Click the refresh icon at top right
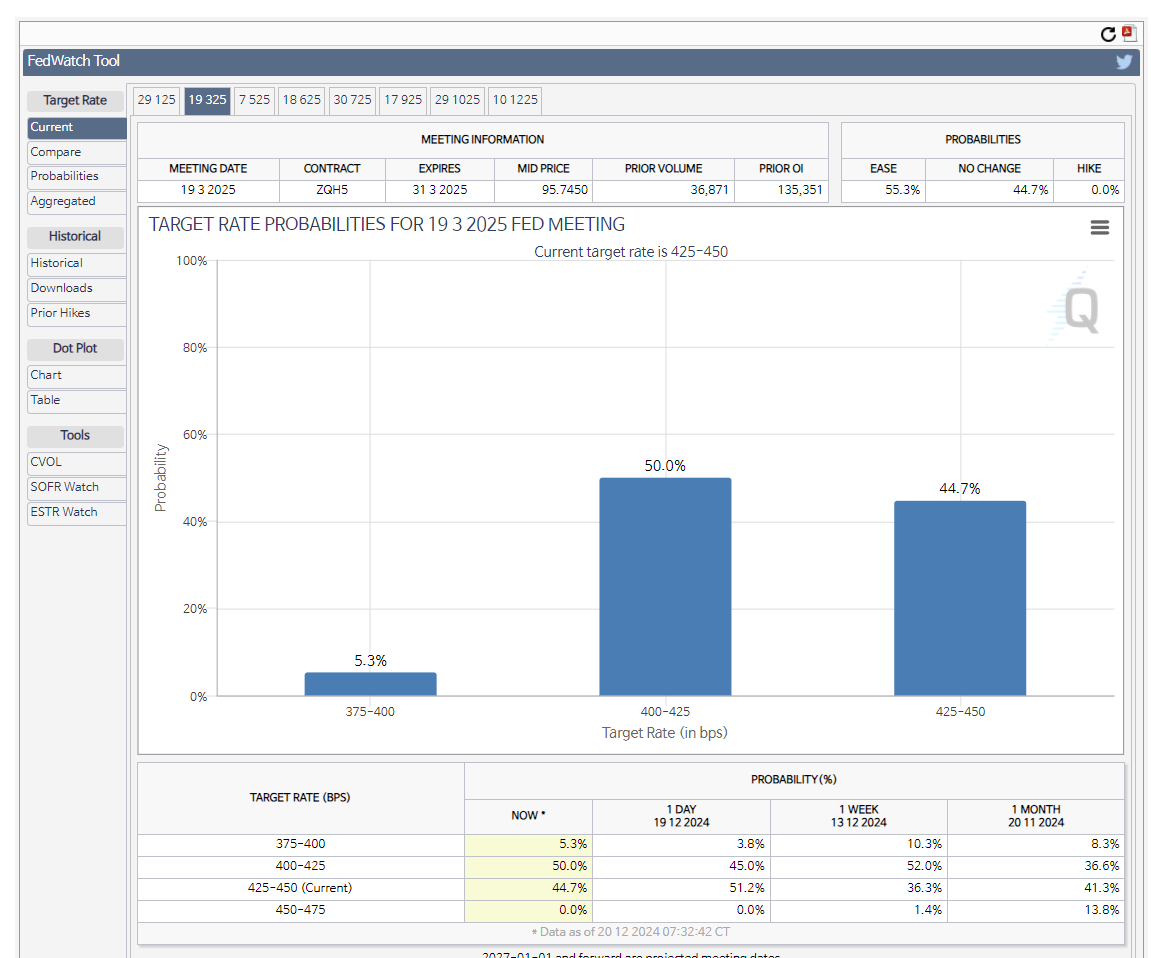The image size is (1151, 958). point(1108,34)
